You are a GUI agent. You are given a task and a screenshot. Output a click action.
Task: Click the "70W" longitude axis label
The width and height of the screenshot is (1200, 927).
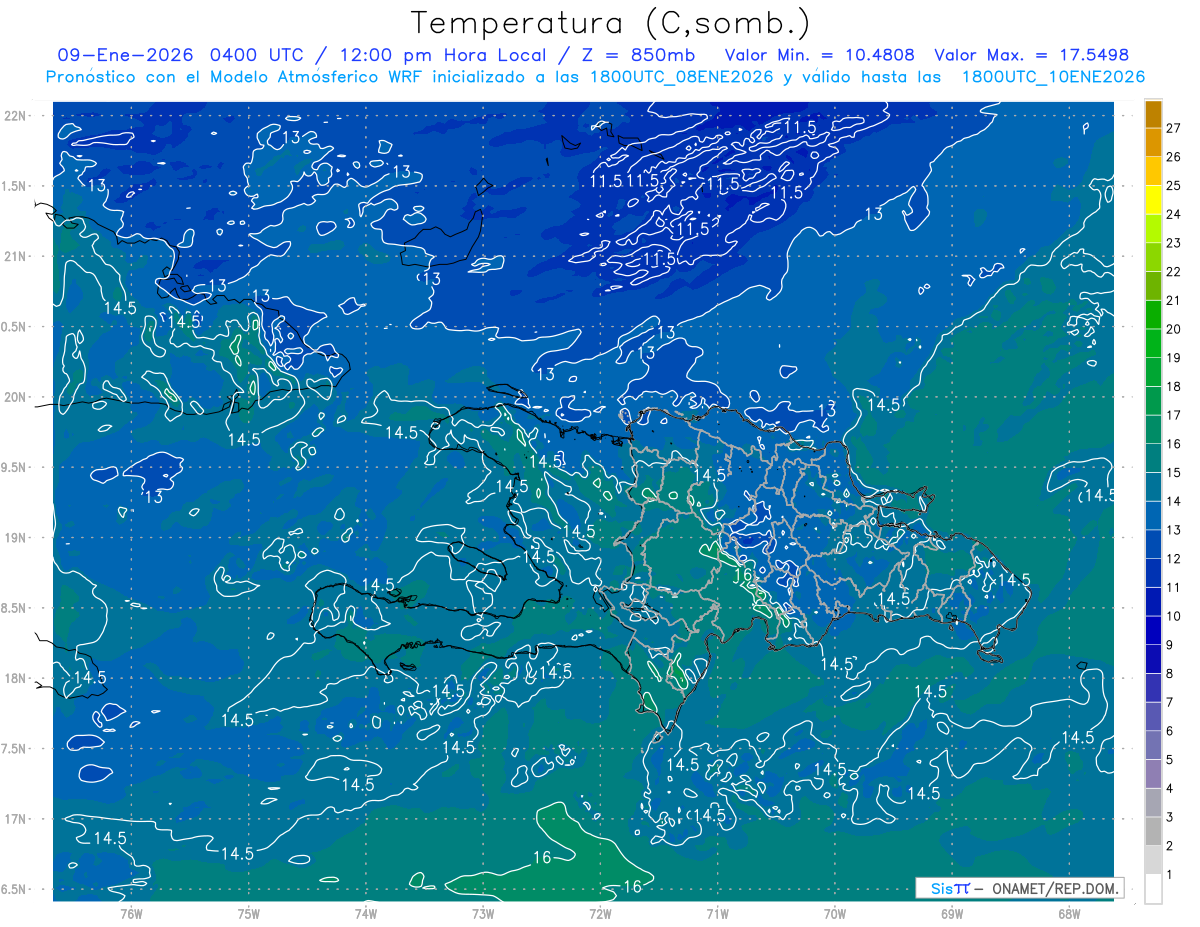(835, 914)
